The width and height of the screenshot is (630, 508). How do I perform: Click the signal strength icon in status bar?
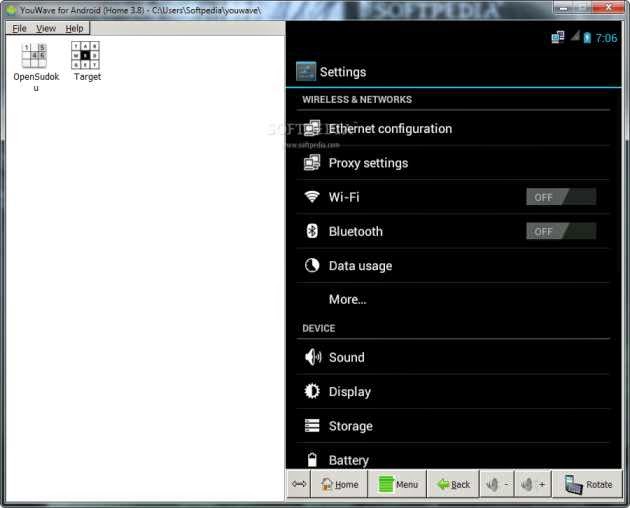(575, 36)
